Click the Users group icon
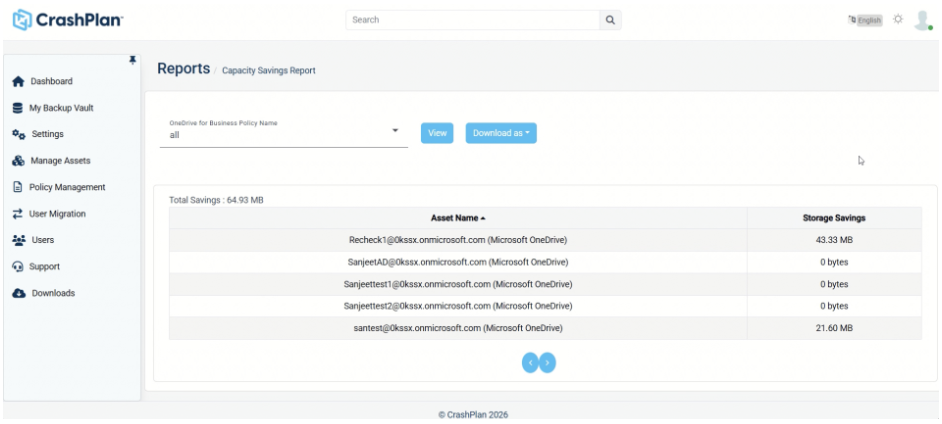The height and width of the screenshot is (424, 942). (x=19, y=240)
